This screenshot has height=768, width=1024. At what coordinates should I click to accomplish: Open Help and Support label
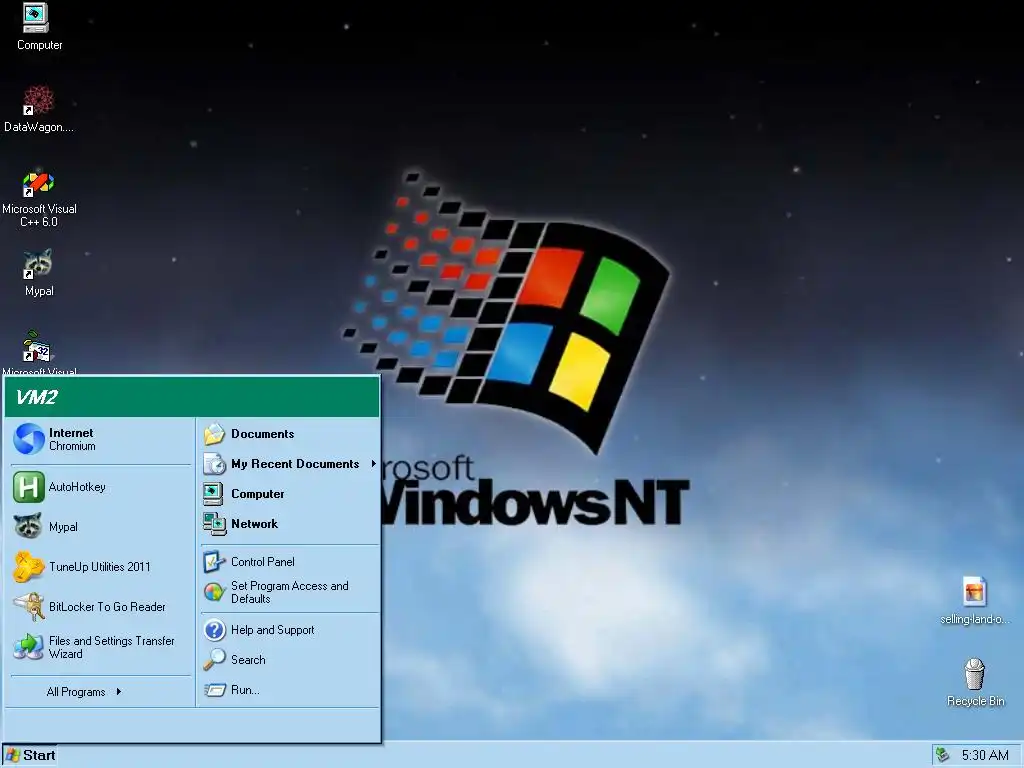click(x=272, y=630)
